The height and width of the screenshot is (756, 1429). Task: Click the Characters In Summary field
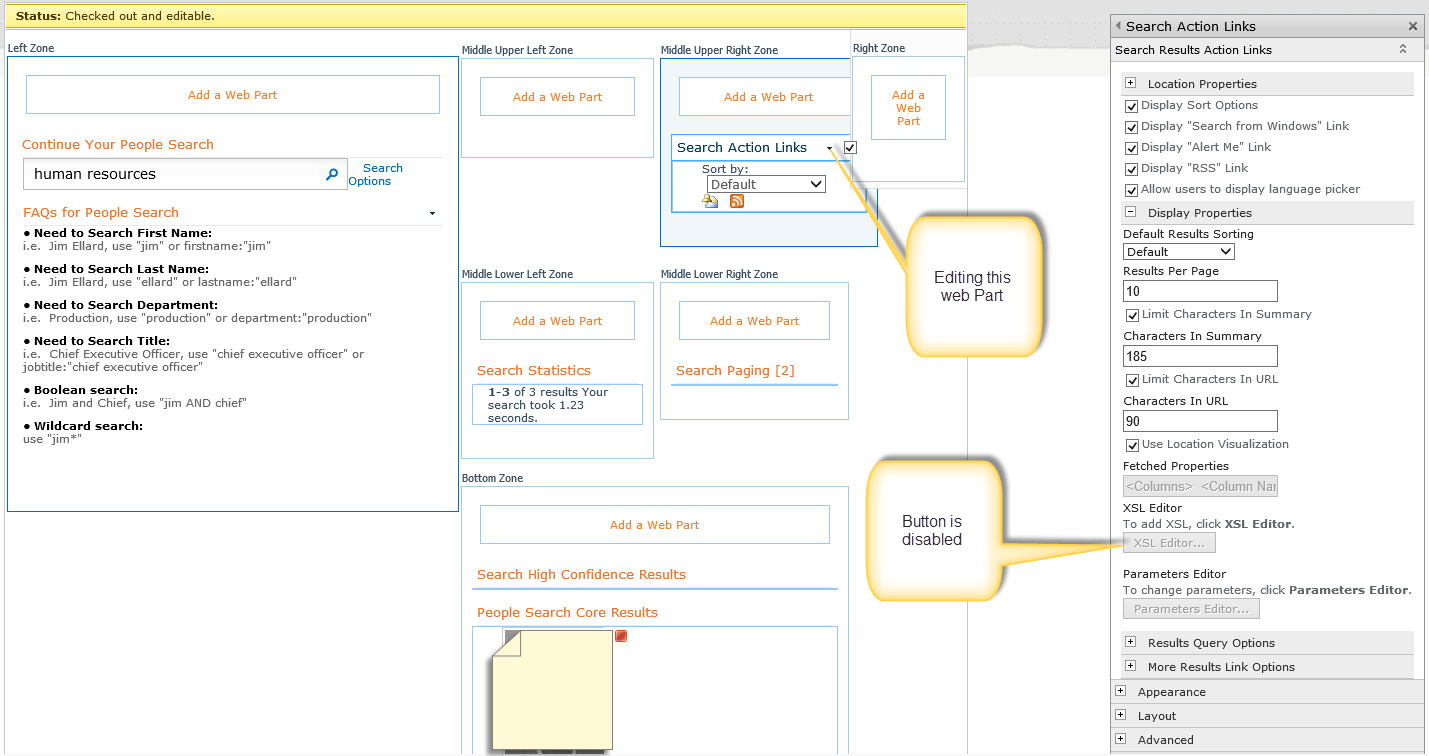tap(1200, 356)
